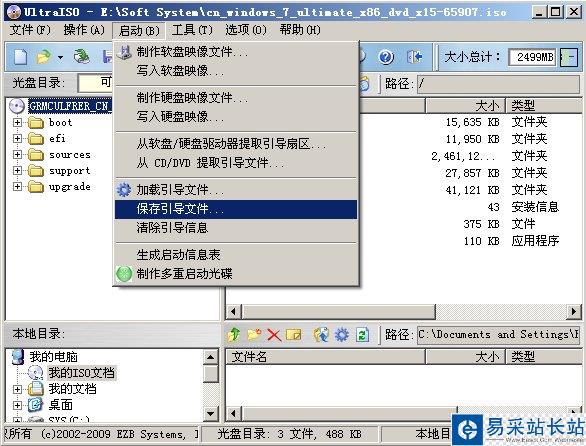The height and width of the screenshot is (446, 586).
Task: Choose 从 CD/DVD 提取引导文件 menu entry
Action: (x=236, y=163)
